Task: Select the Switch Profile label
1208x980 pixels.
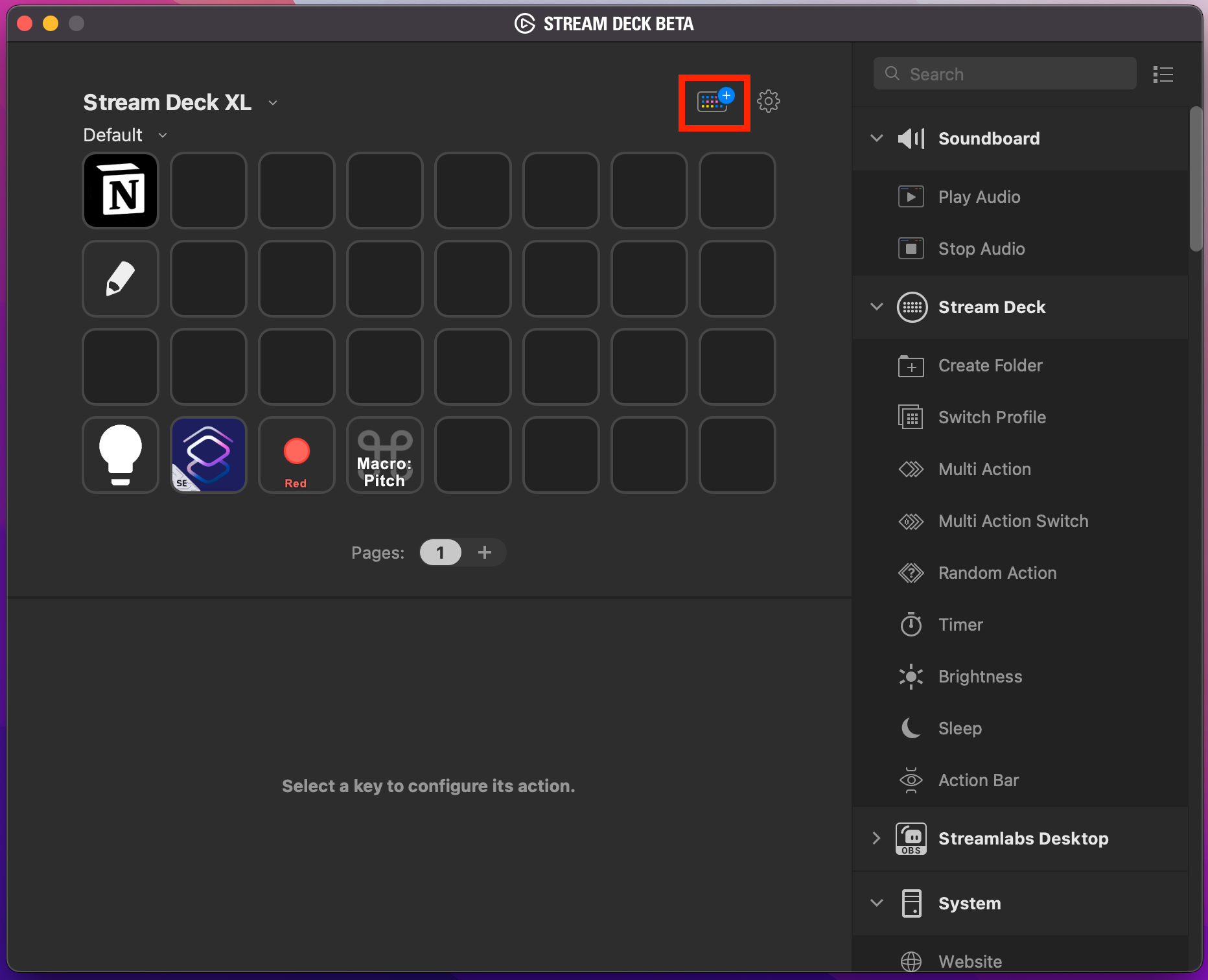Action: coord(992,417)
